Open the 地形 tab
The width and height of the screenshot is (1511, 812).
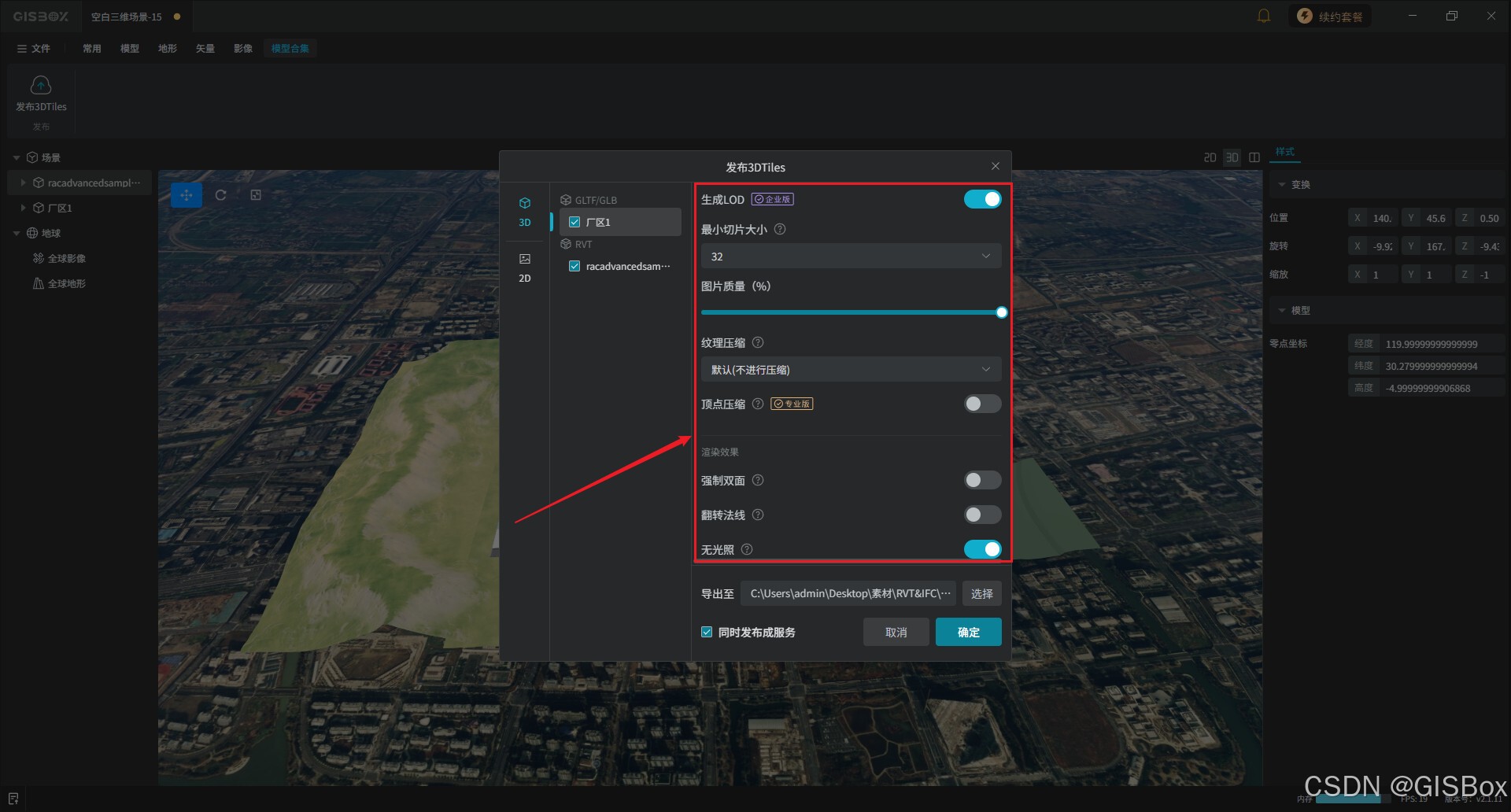click(168, 48)
